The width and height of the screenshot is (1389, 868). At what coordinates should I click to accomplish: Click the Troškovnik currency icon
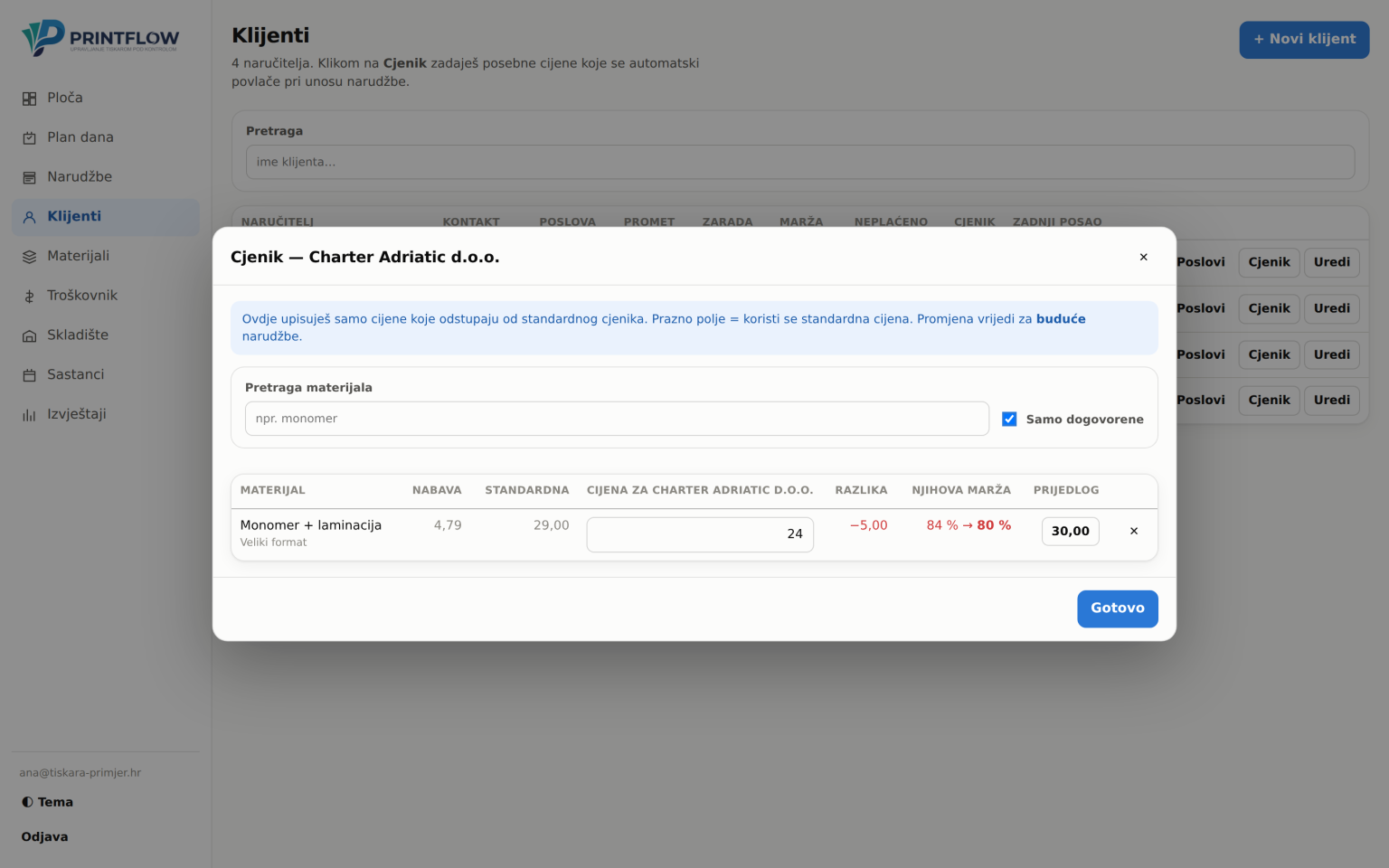pyautogui.click(x=30, y=297)
